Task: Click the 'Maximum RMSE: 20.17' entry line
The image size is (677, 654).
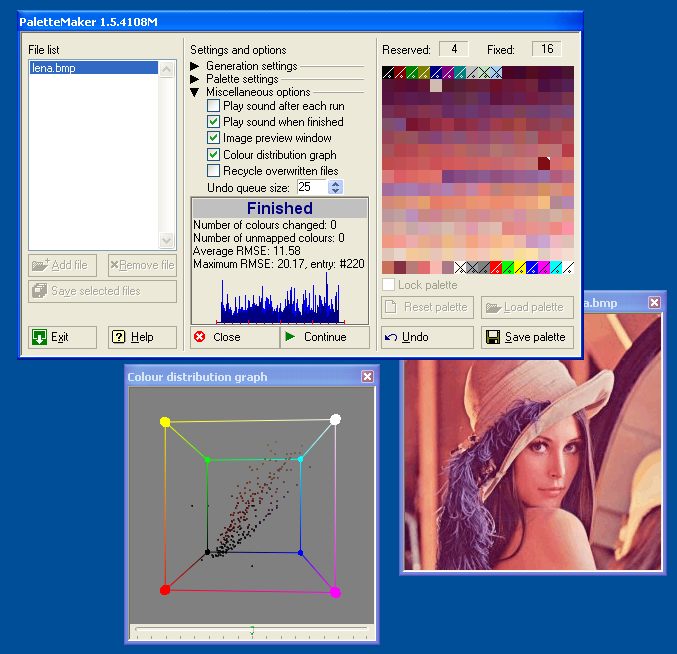Action: coord(279,264)
